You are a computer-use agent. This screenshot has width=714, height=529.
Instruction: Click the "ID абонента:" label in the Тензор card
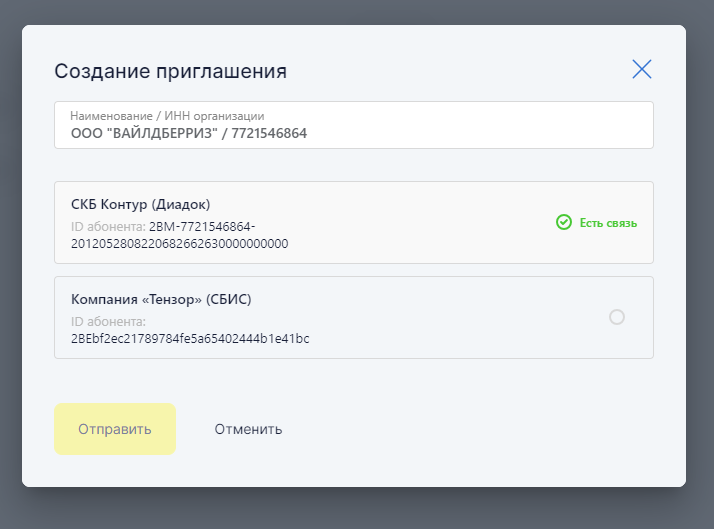click(x=108, y=321)
